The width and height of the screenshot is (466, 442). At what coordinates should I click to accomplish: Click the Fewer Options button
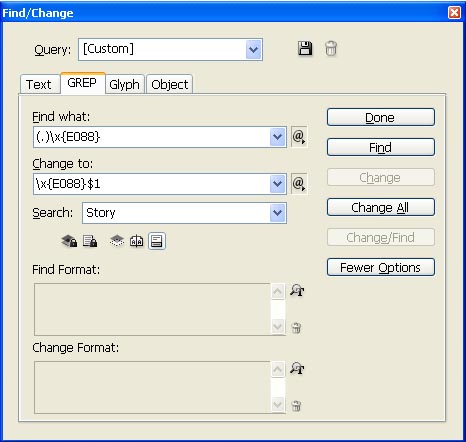click(381, 267)
